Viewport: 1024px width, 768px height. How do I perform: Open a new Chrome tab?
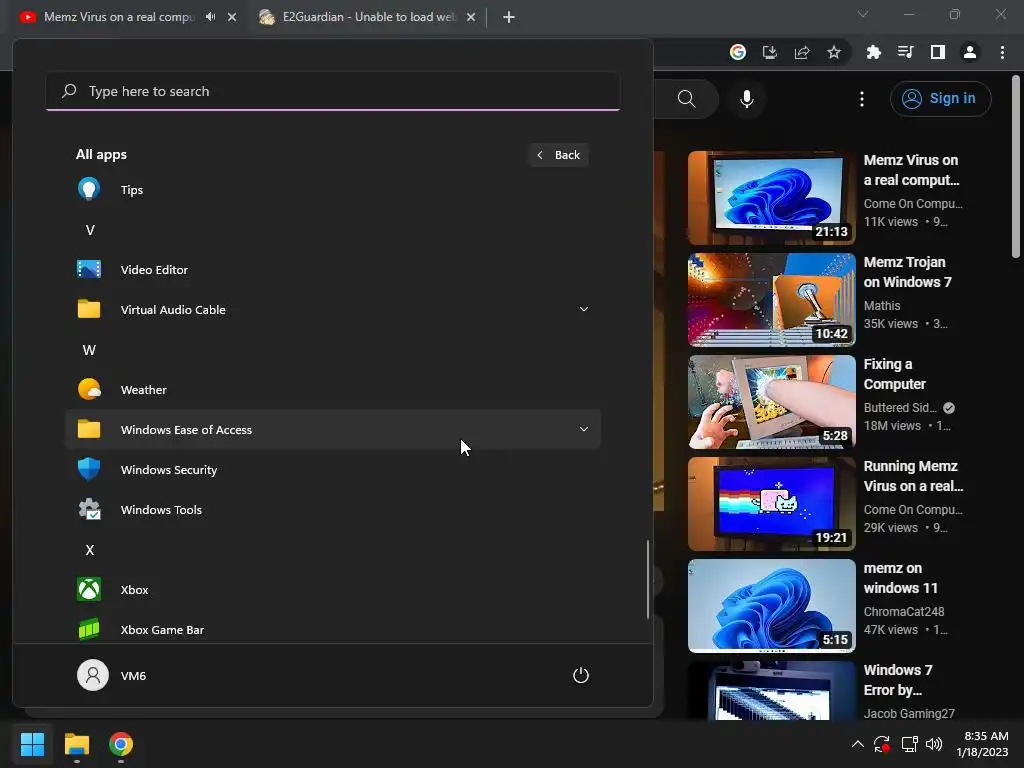tap(509, 17)
